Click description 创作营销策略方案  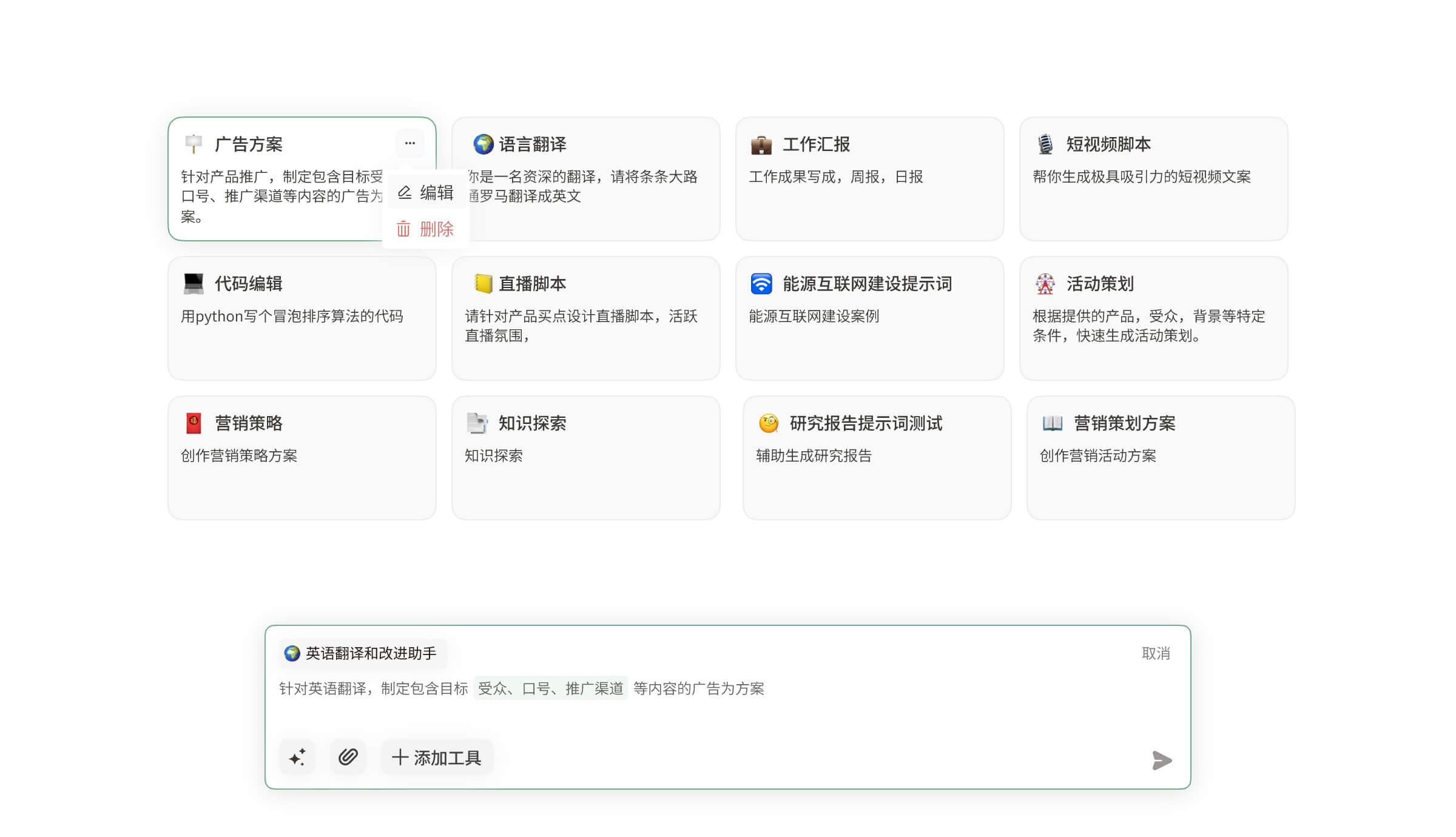point(239,455)
